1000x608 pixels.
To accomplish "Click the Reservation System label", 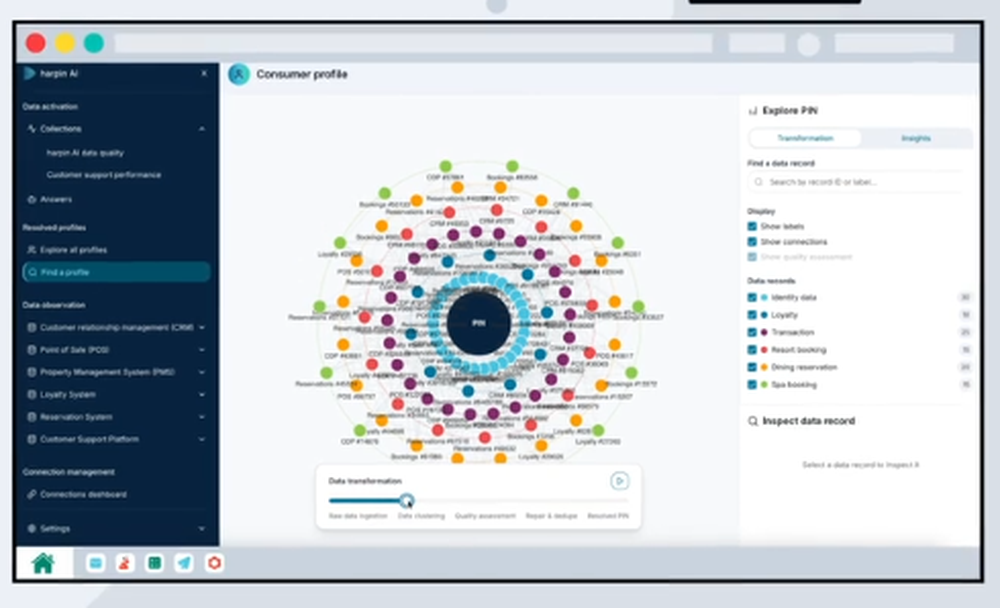I will click(x=76, y=417).
